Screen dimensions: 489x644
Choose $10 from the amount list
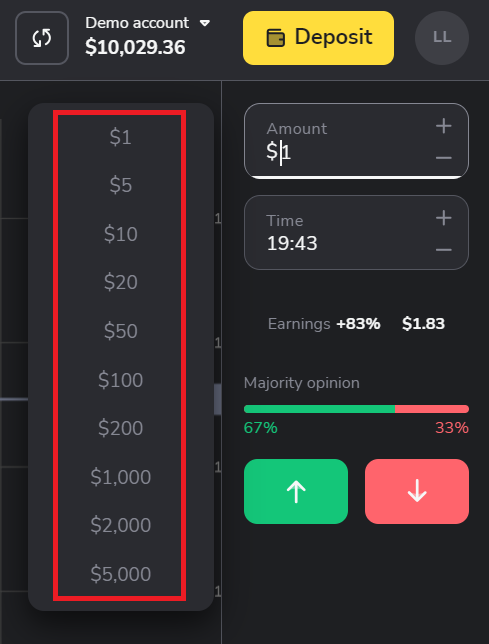tap(120, 234)
